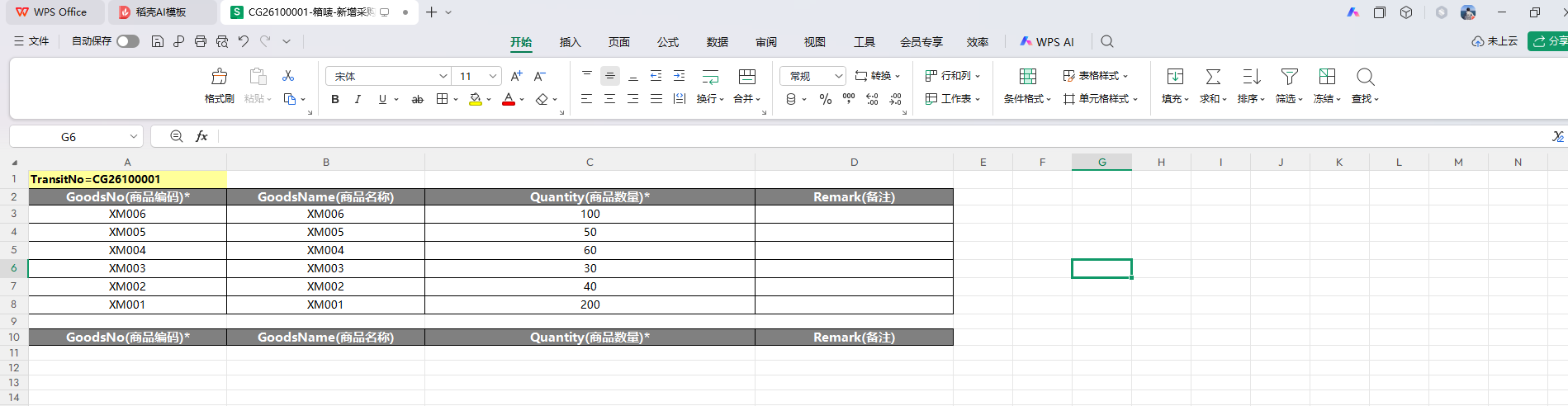Click the fx insert function icon
The image size is (1568, 406).
[201, 136]
